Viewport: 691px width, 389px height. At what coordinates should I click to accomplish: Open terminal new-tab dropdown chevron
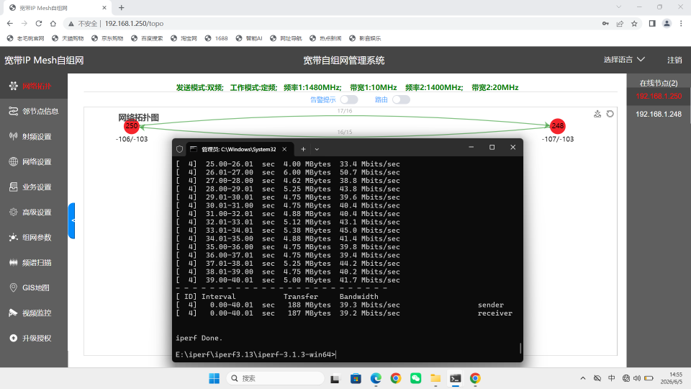tap(317, 149)
